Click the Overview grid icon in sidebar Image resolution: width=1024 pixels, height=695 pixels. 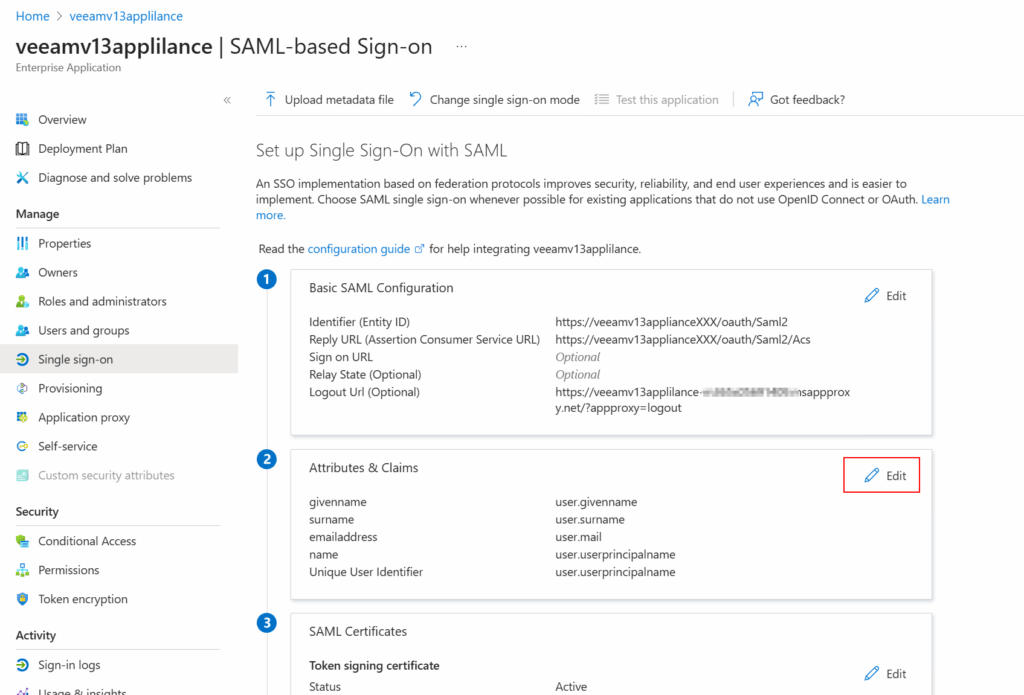22,120
